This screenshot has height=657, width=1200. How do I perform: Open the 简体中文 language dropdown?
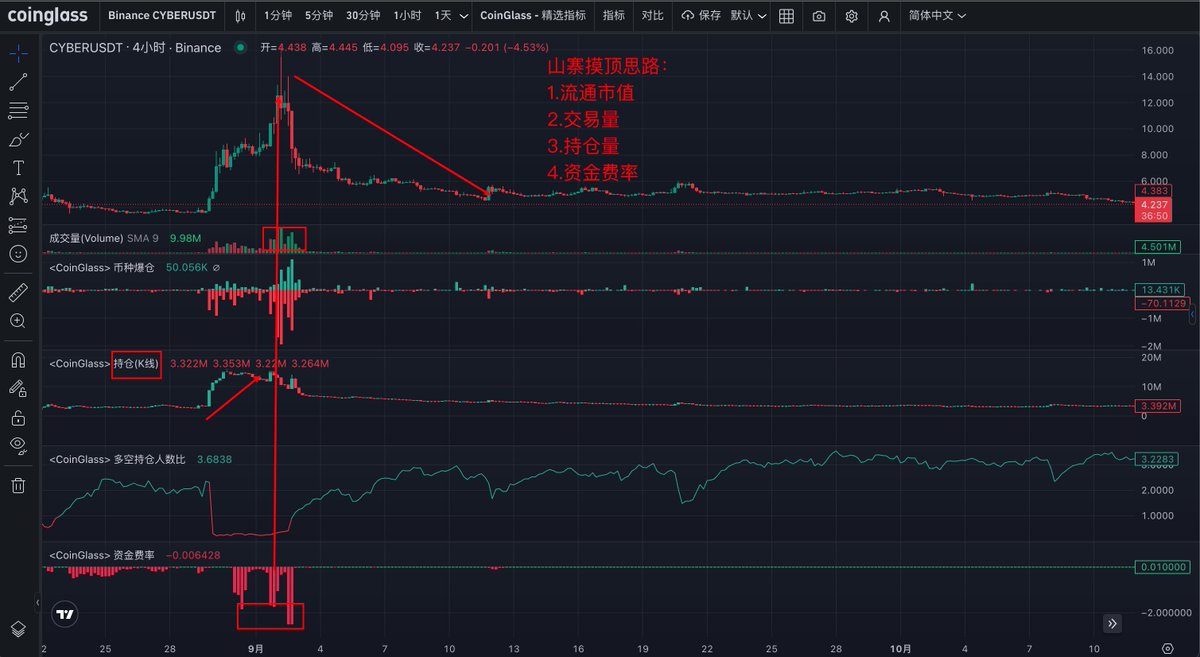click(938, 16)
